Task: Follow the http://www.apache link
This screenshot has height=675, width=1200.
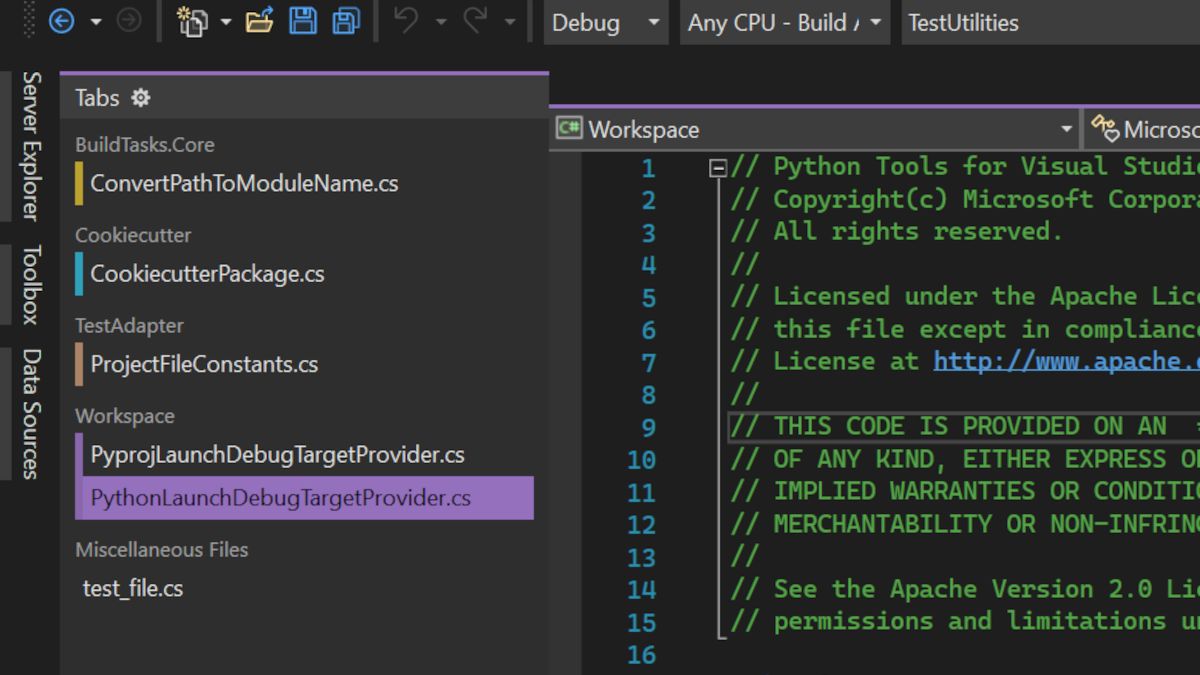Action: [x=1066, y=361]
